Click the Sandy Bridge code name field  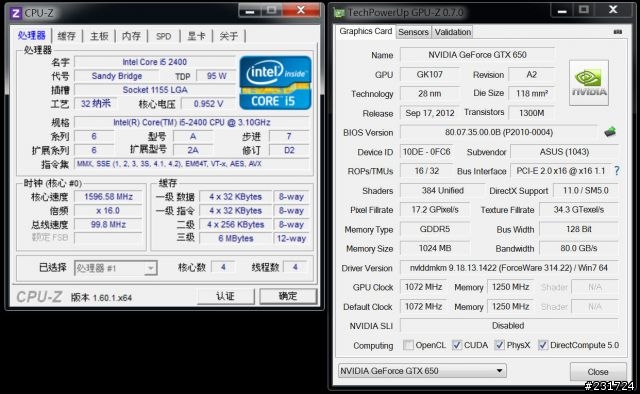coord(117,76)
